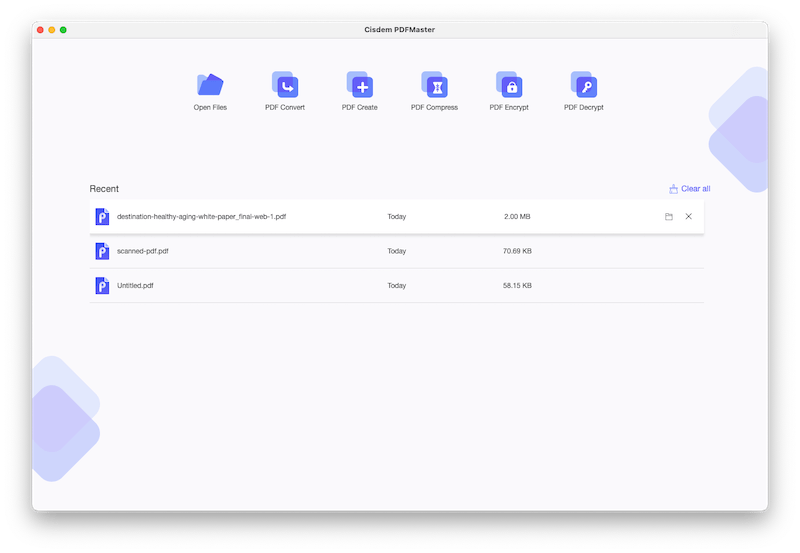Maximize the window with green button
Image resolution: width=800 pixels, height=553 pixels.
63,30
